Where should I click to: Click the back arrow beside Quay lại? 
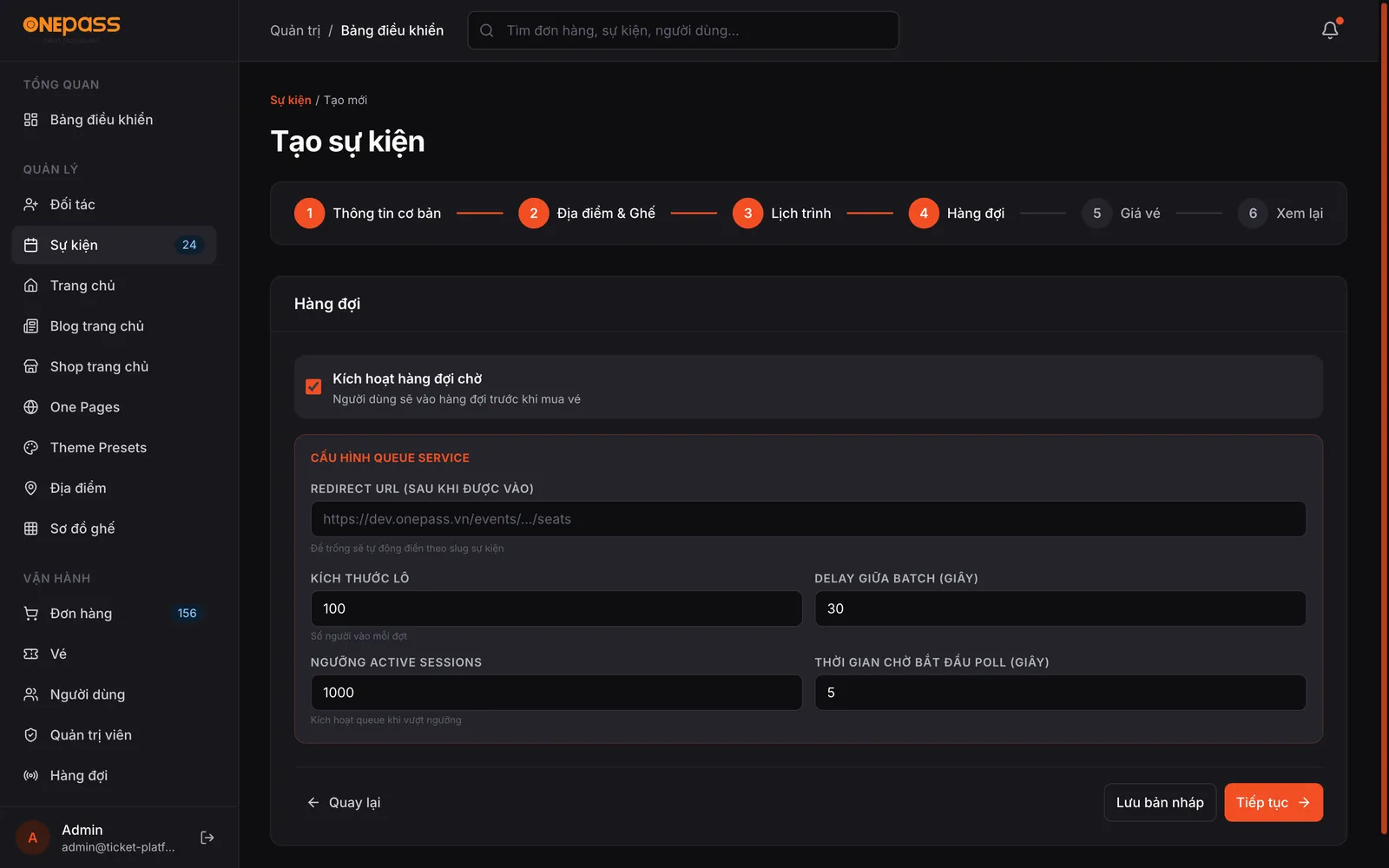[313, 803]
